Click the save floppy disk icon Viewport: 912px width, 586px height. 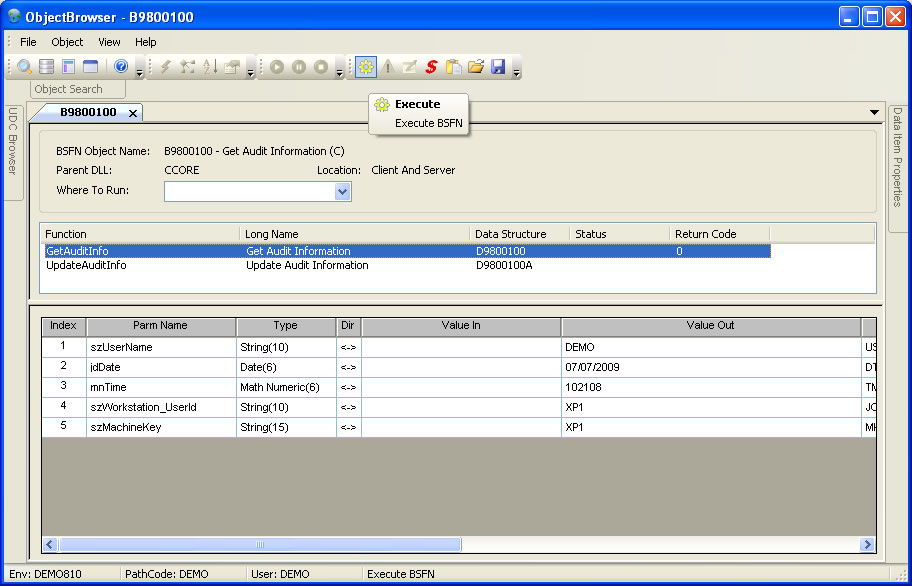pos(498,67)
